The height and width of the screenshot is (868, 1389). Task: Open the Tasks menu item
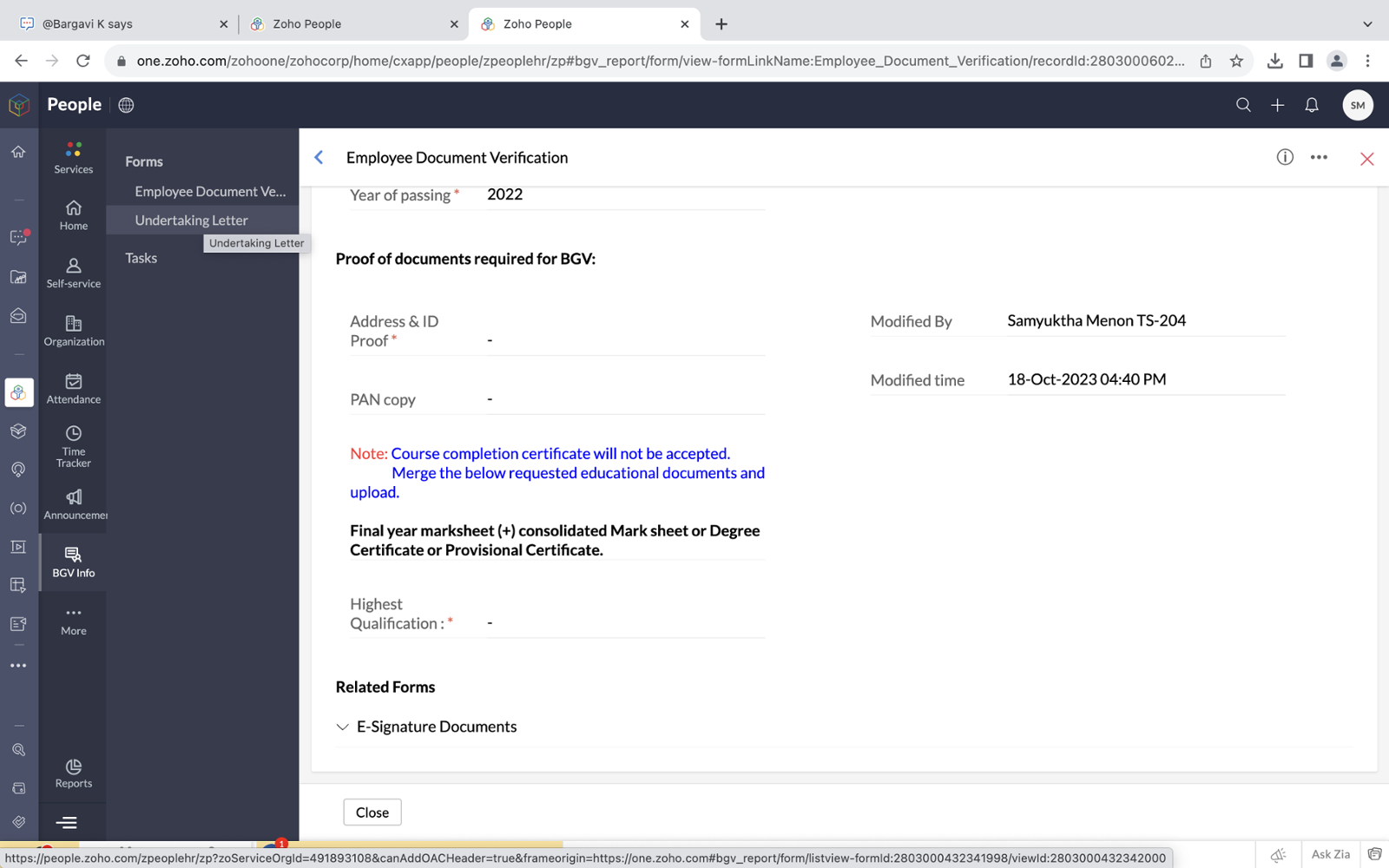[x=141, y=258]
